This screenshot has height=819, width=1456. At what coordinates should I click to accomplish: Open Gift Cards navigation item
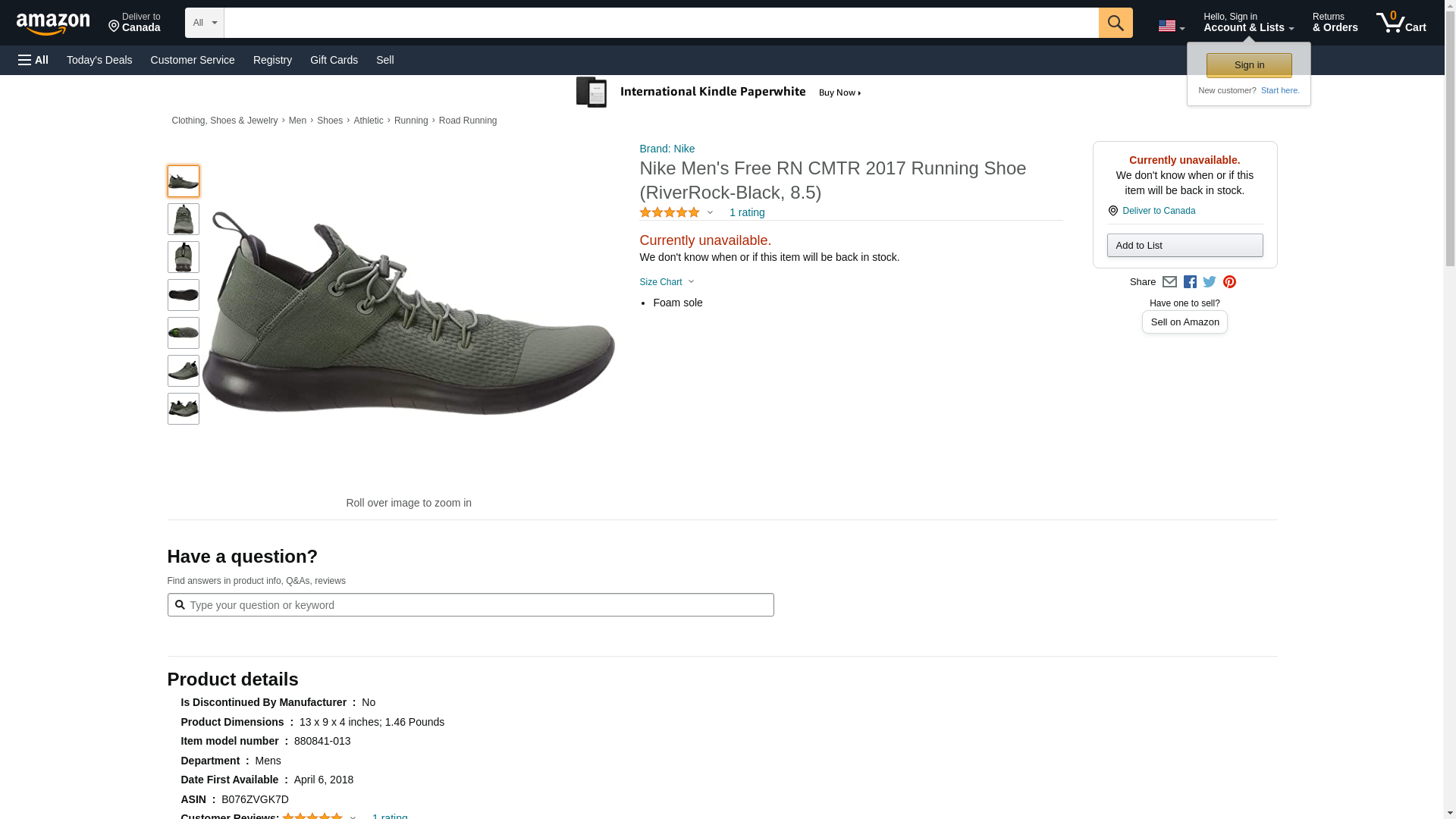[x=334, y=60]
